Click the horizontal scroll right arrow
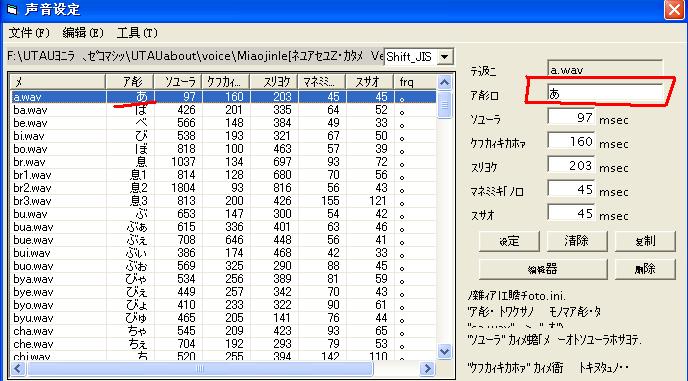This screenshot has height=381, width=688. (427, 369)
